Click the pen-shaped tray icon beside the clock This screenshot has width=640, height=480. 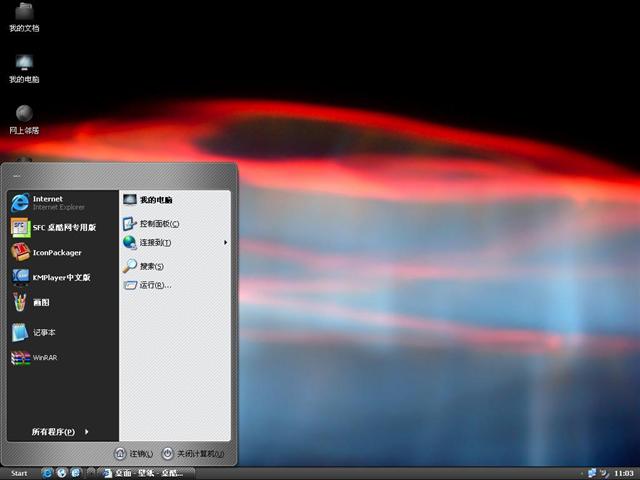point(604,473)
